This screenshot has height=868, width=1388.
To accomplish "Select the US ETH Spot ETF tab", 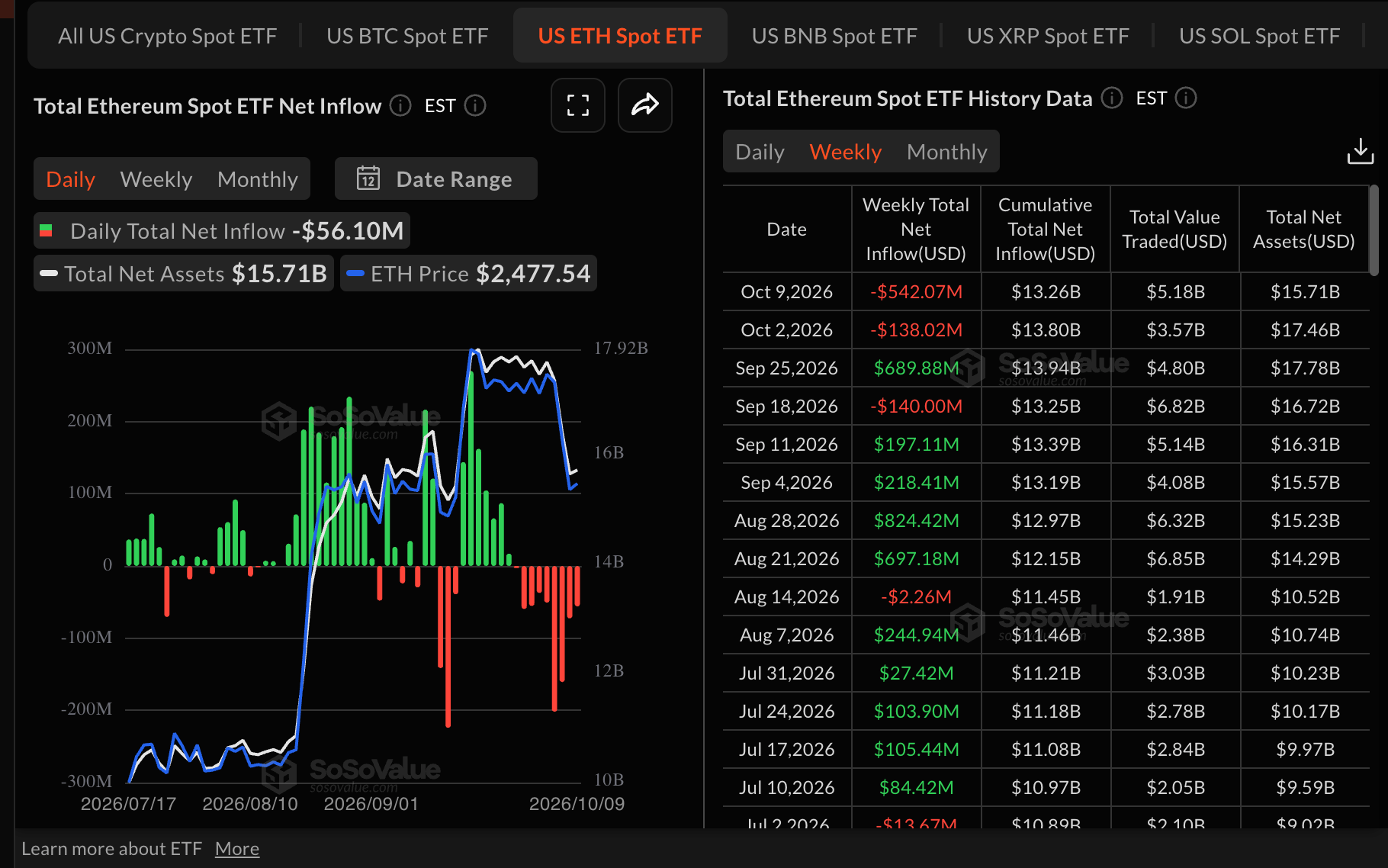I will (620, 36).
